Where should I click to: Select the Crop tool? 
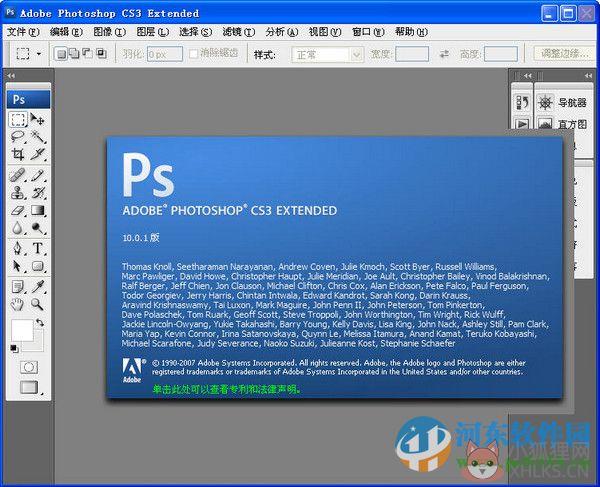click(18, 154)
